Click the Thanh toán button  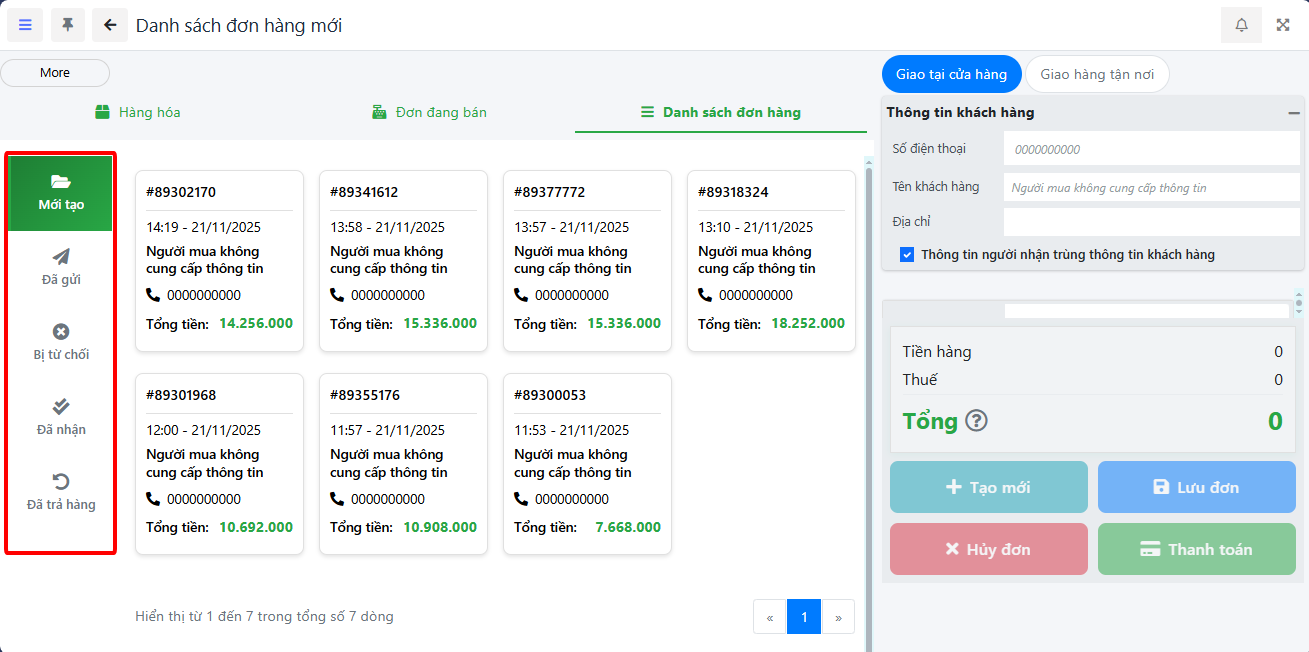pos(1196,549)
